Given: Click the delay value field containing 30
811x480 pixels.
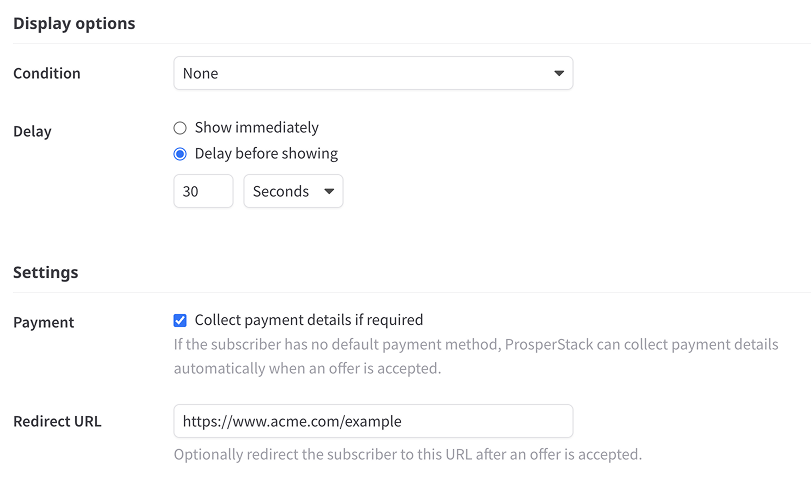Looking at the screenshot, I should (203, 191).
